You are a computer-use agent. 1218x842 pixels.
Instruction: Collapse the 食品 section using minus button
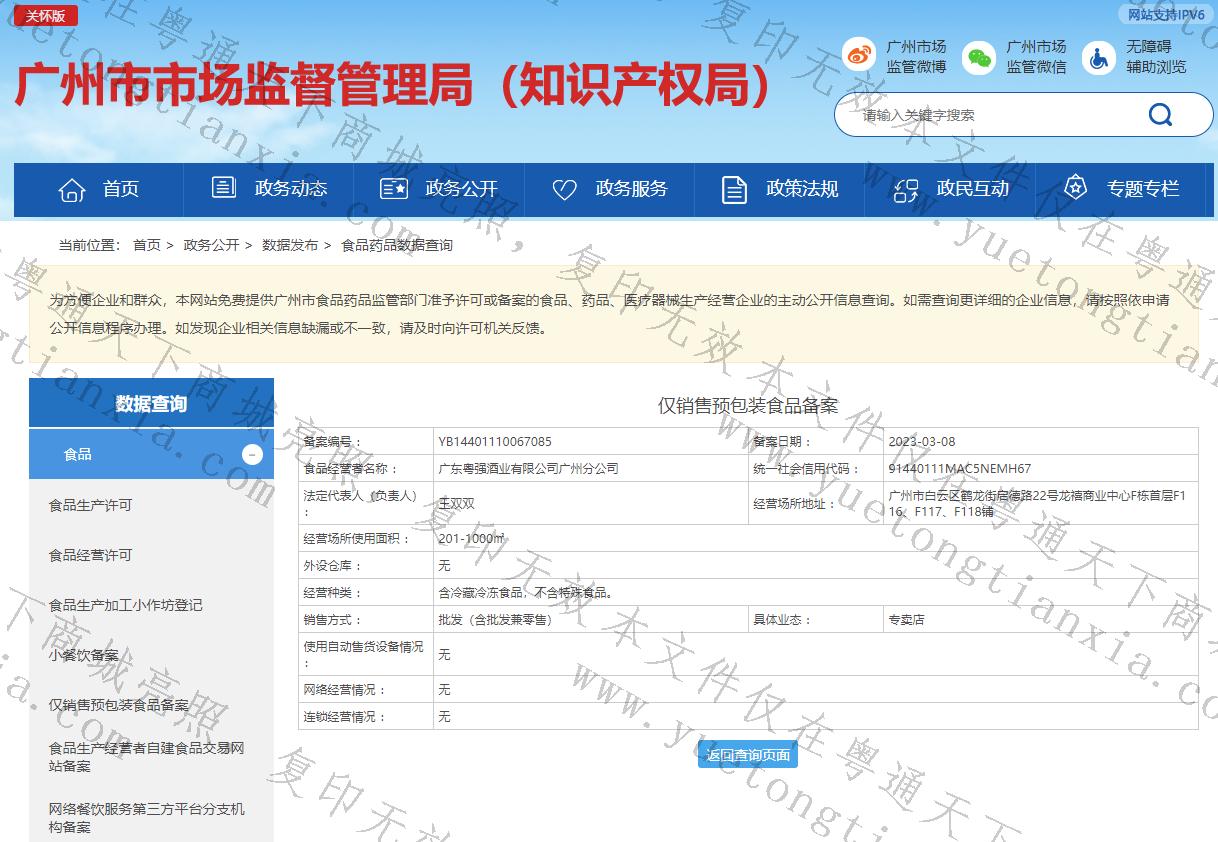(252, 455)
